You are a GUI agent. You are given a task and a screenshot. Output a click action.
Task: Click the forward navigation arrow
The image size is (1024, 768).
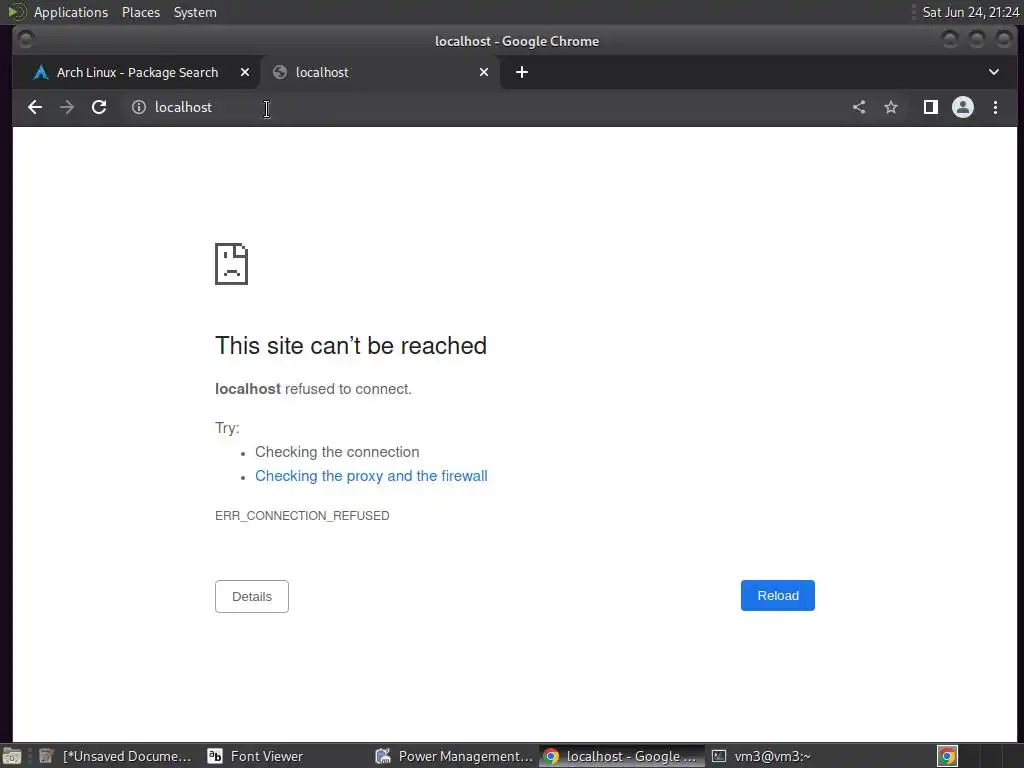67,107
